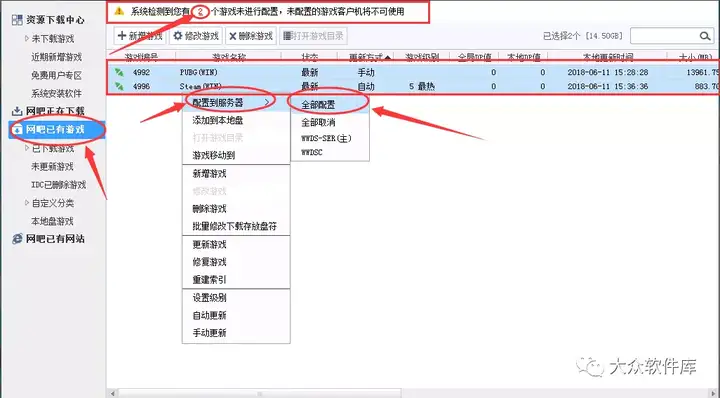This screenshot has width=720, height=398.
Task: Click the 网吧已有网站 browser icon
Action: coord(17,239)
